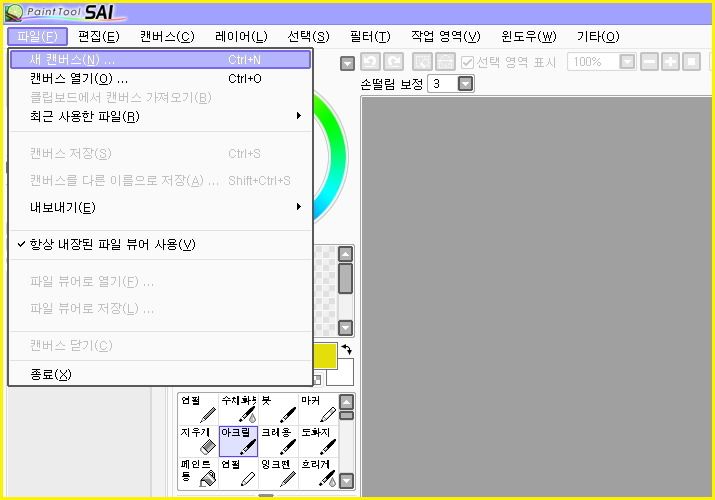The width and height of the screenshot is (715, 500).
Task: Open the 기타(O) menu
Action: point(598,36)
